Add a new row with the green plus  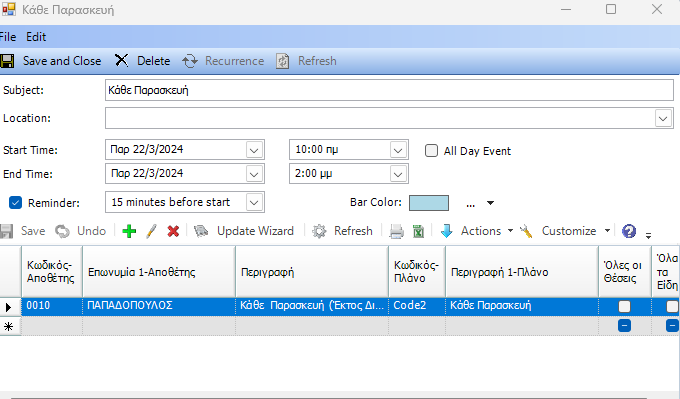[x=129, y=231]
